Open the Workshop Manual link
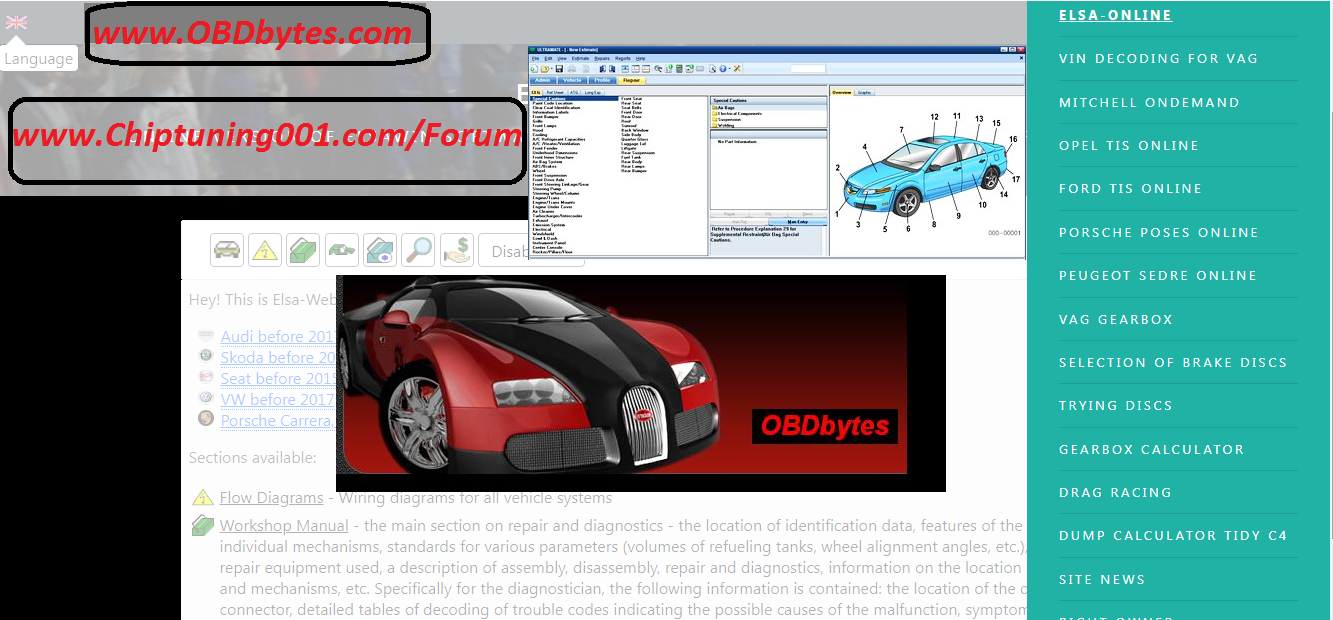1333x620 pixels. click(x=284, y=525)
